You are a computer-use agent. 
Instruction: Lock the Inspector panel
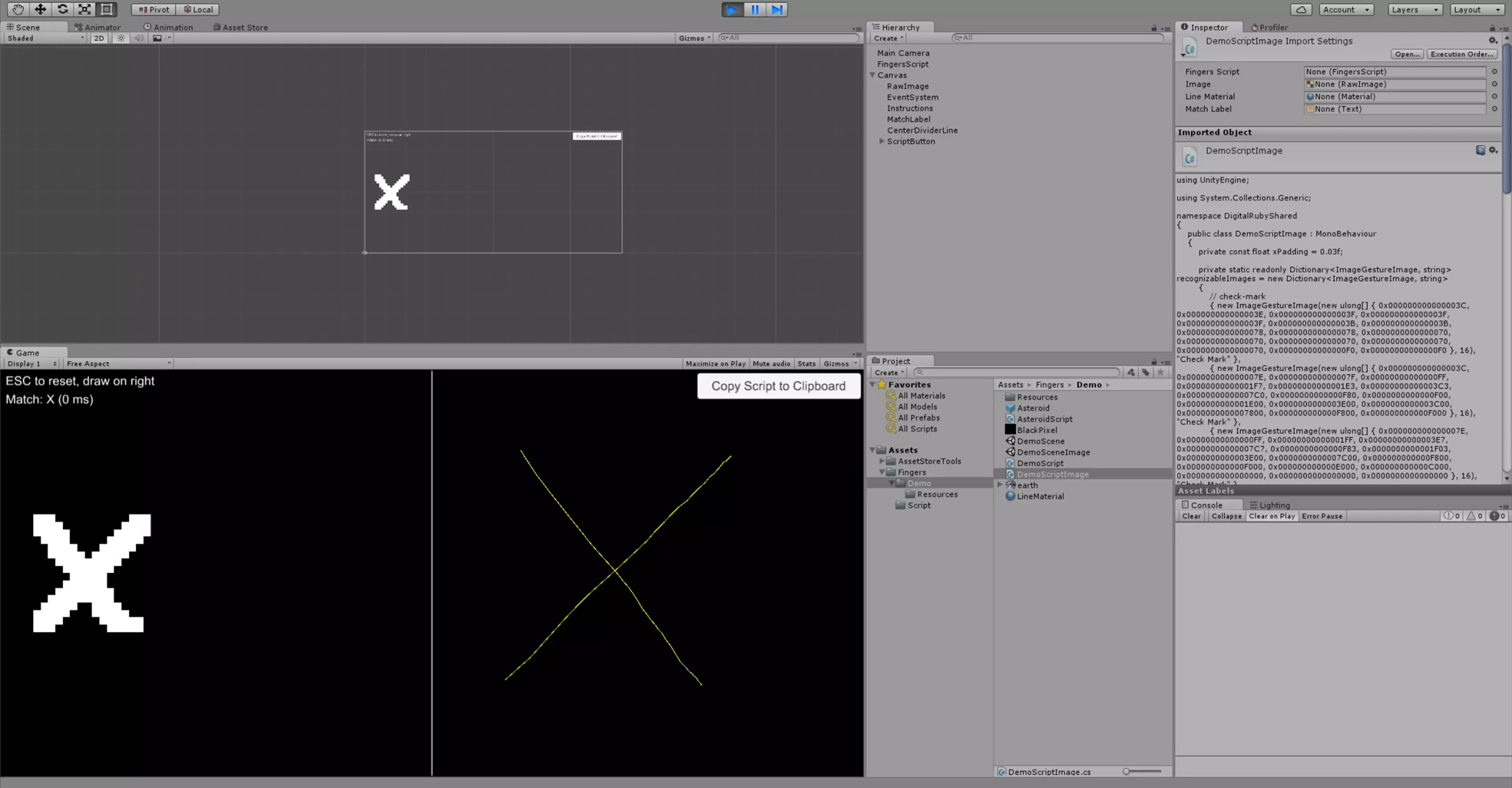(x=1492, y=28)
